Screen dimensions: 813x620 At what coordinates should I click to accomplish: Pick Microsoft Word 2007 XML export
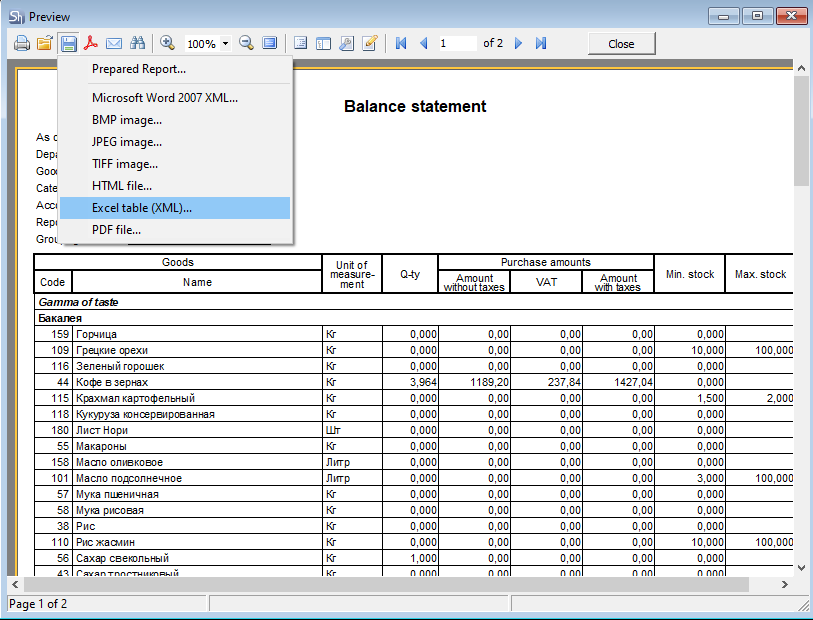164,98
